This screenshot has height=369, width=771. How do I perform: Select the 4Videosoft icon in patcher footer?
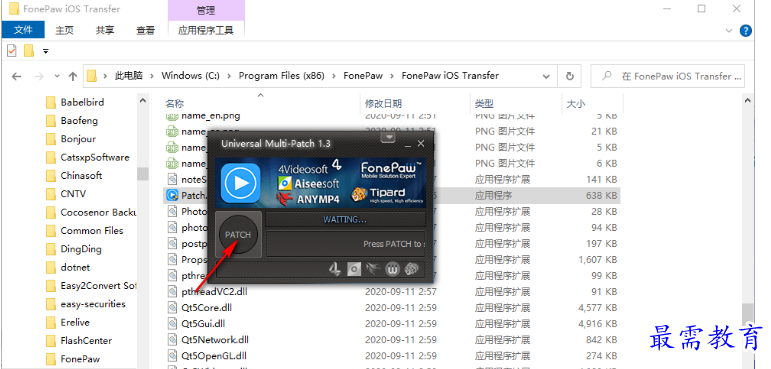[x=335, y=269]
